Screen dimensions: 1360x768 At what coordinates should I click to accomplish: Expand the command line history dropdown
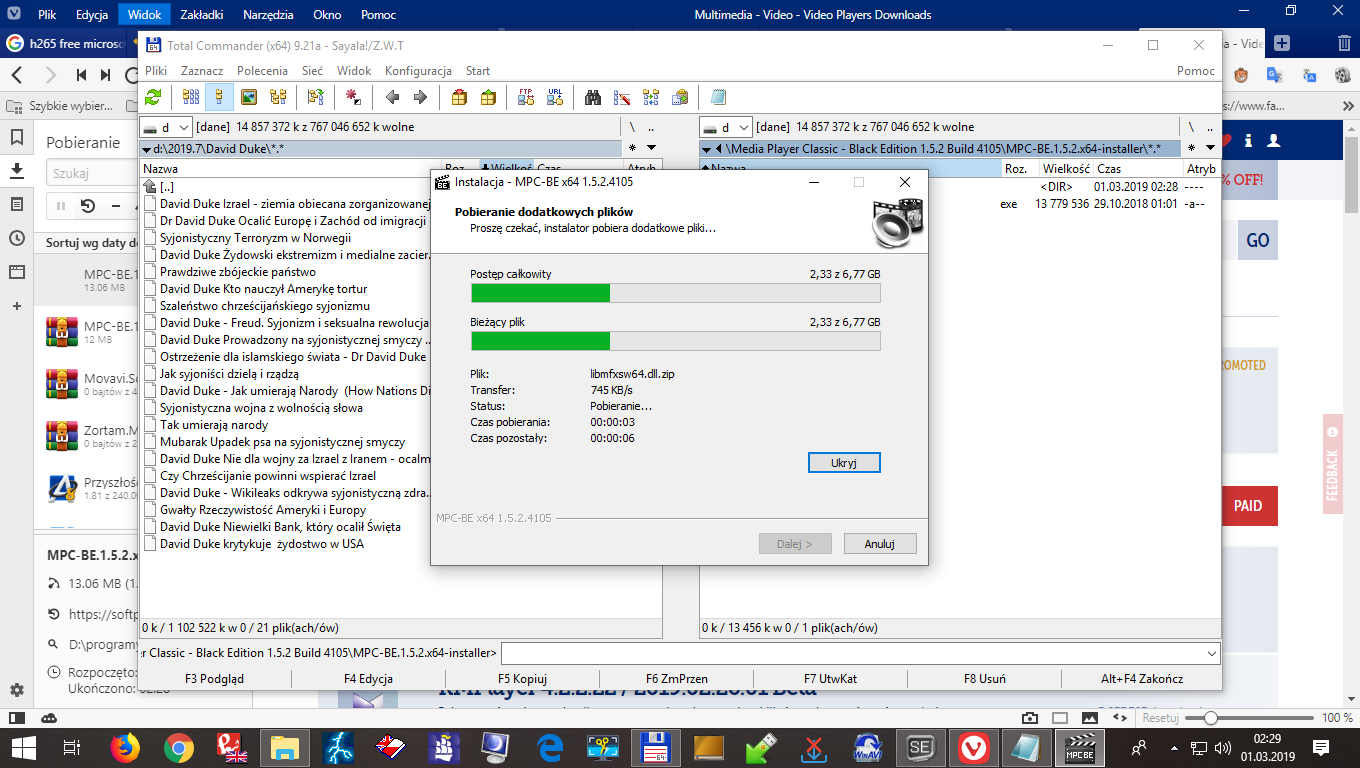click(x=1212, y=653)
